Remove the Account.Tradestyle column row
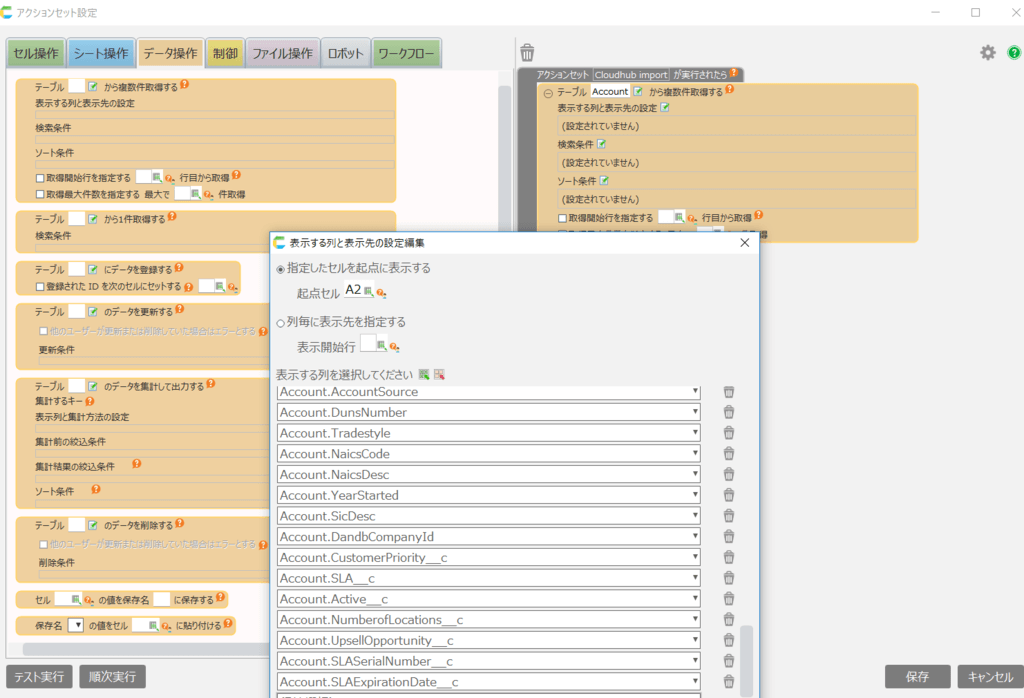The height and width of the screenshot is (698, 1024). tap(729, 433)
